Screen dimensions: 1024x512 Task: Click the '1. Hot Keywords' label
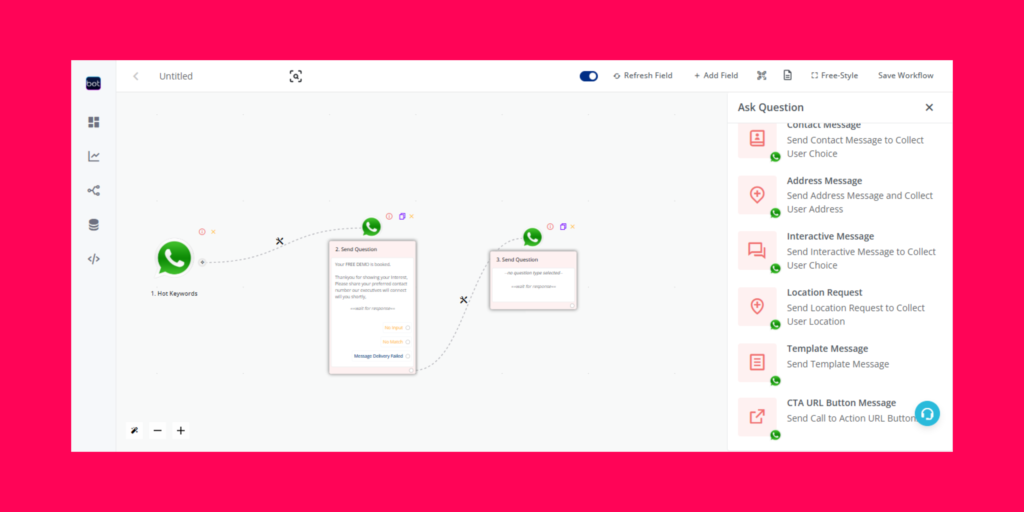(x=174, y=294)
